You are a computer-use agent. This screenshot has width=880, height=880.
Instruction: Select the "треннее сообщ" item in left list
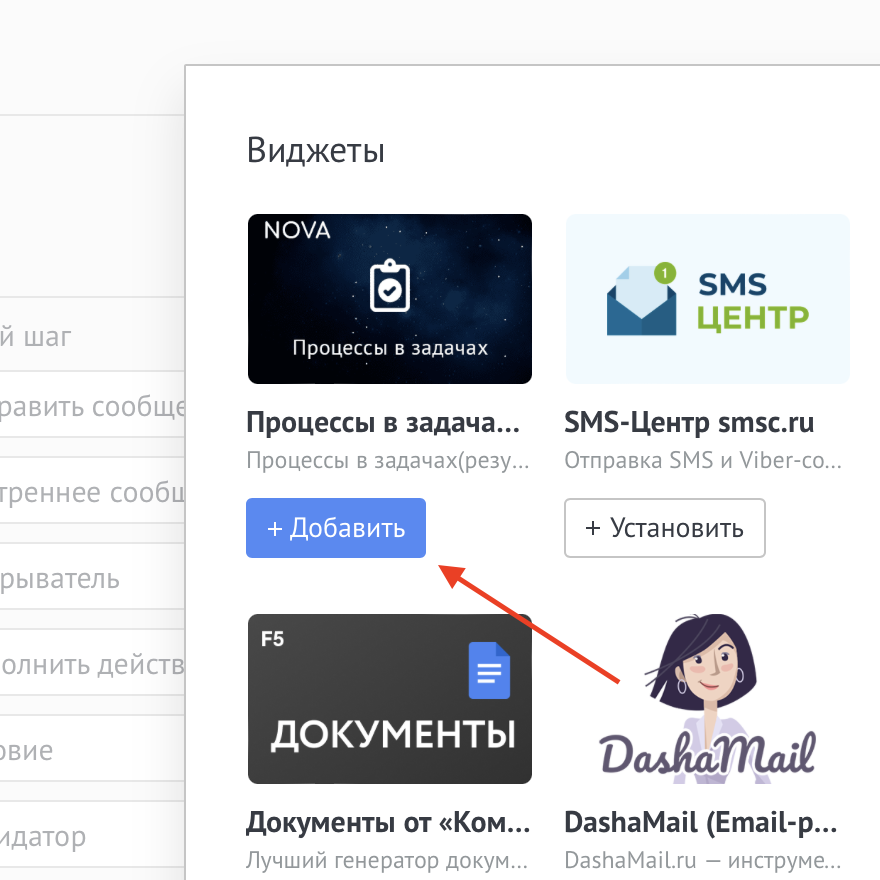(x=93, y=493)
